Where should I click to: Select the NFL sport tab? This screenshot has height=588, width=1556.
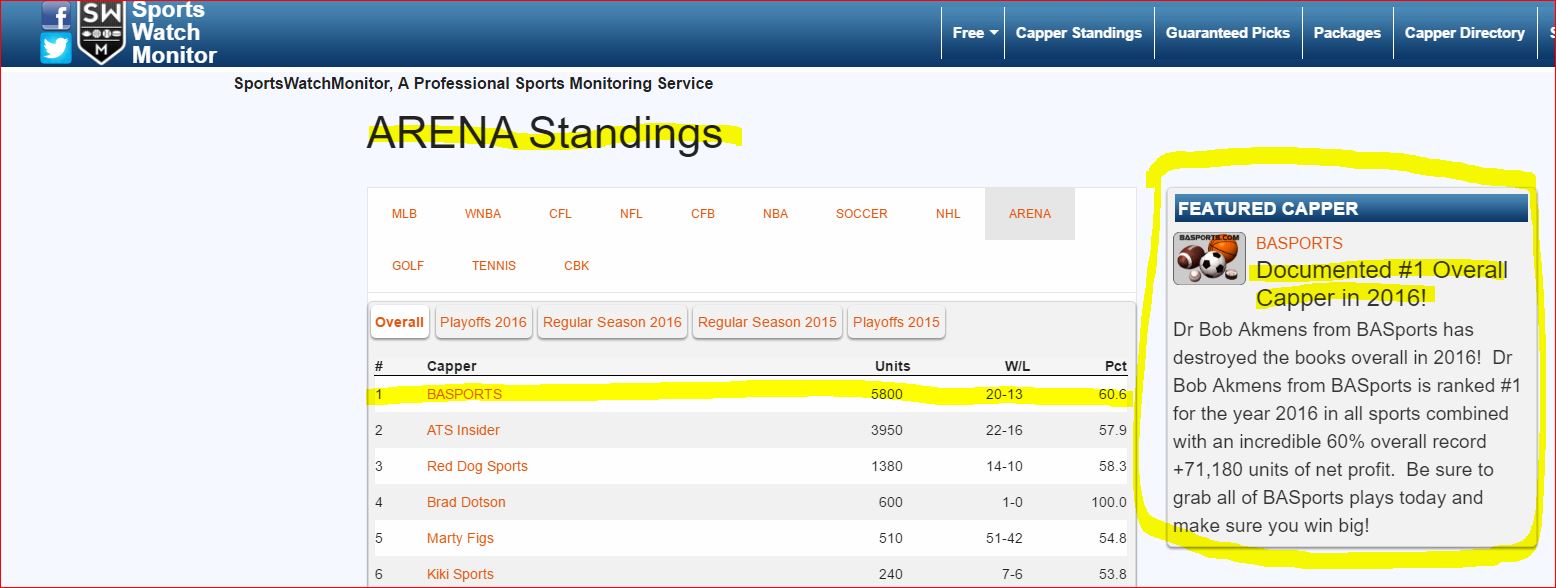click(631, 214)
